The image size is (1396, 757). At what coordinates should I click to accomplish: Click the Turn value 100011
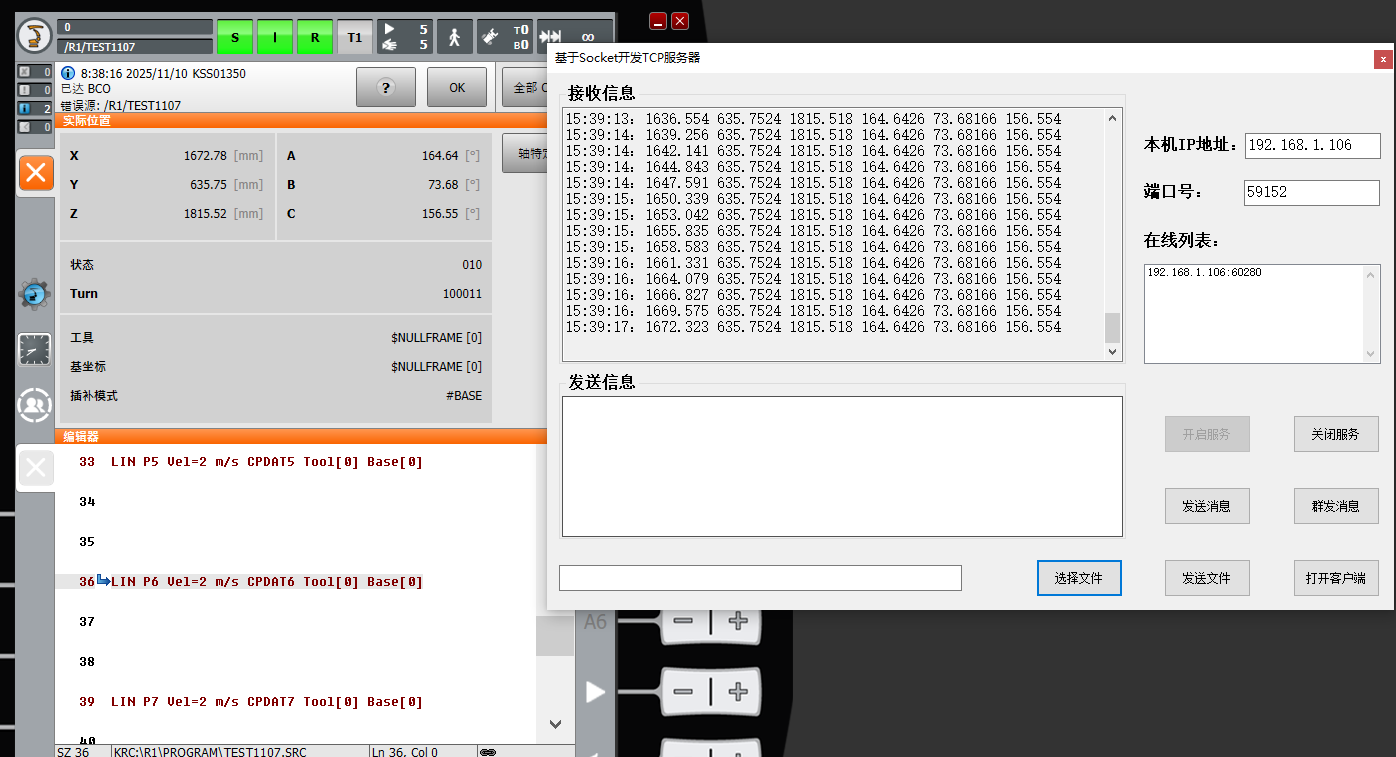[462, 294]
